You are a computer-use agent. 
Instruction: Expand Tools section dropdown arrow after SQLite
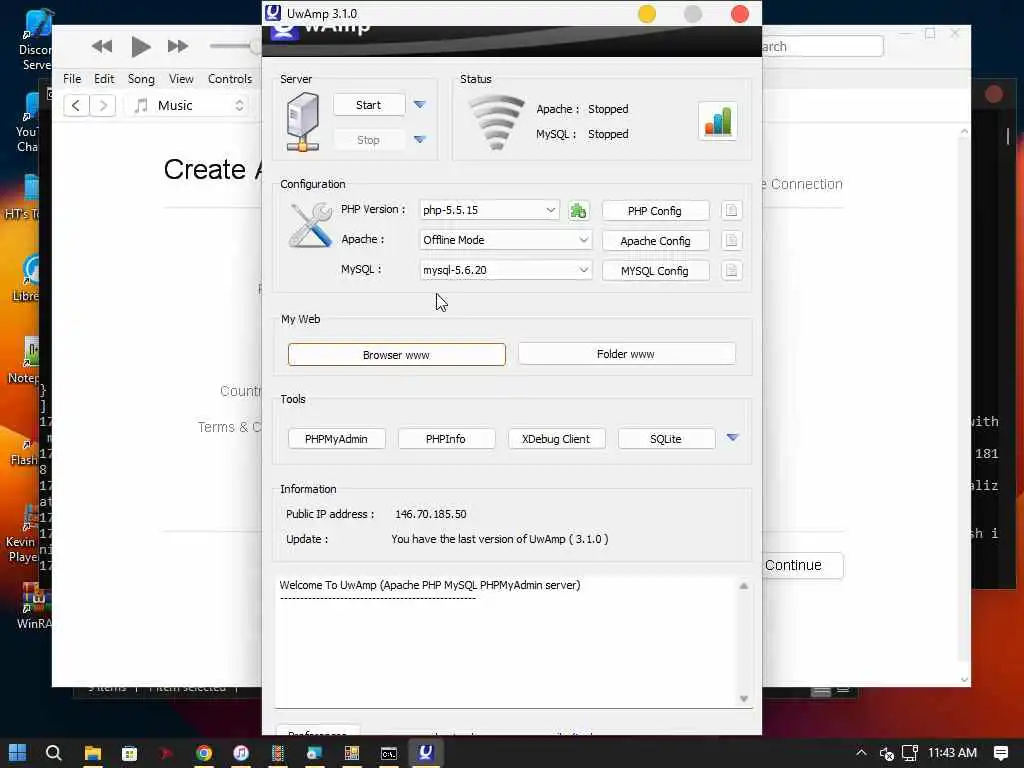coord(732,438)
